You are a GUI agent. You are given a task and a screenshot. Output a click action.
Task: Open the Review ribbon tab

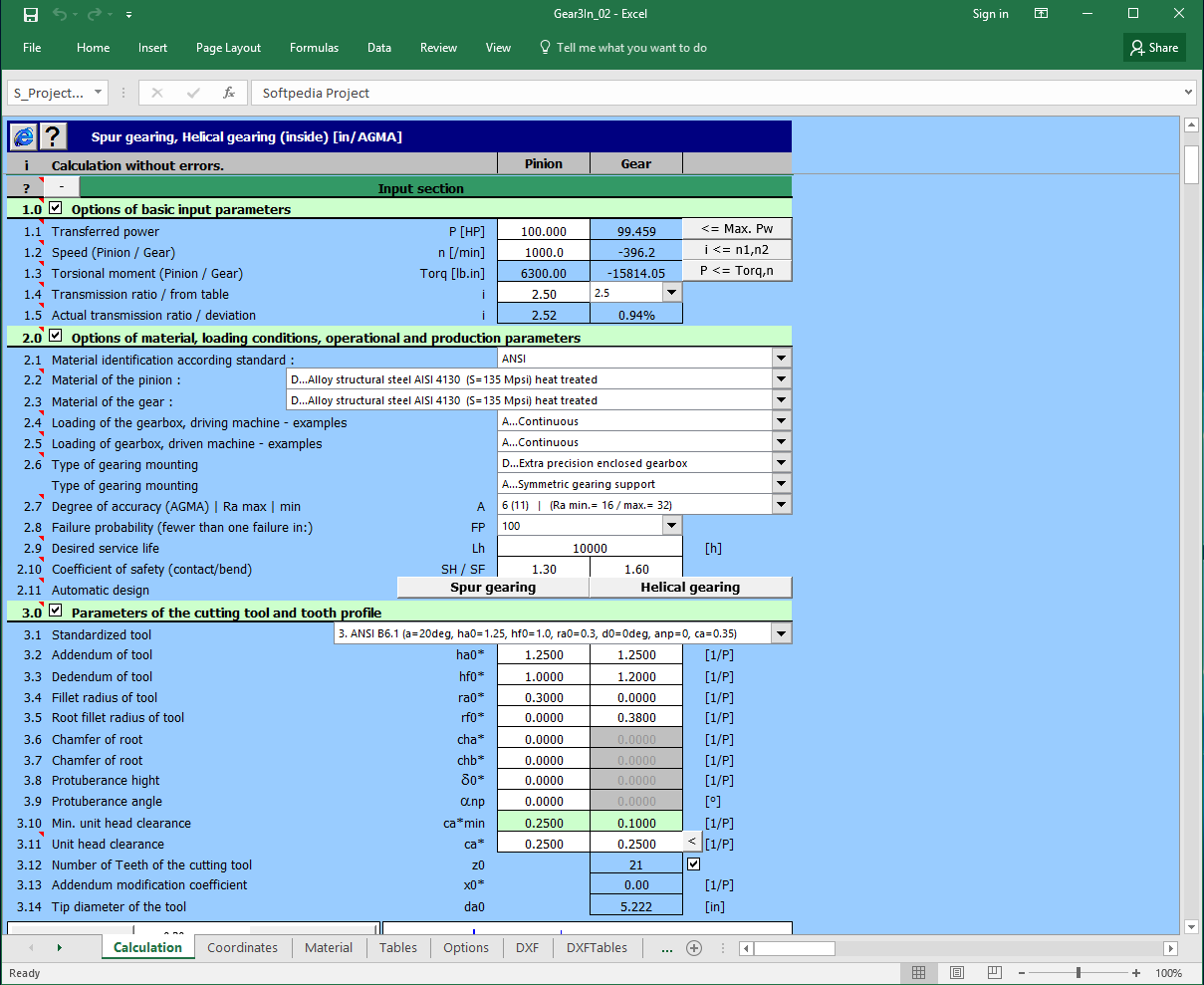[438, 48]
